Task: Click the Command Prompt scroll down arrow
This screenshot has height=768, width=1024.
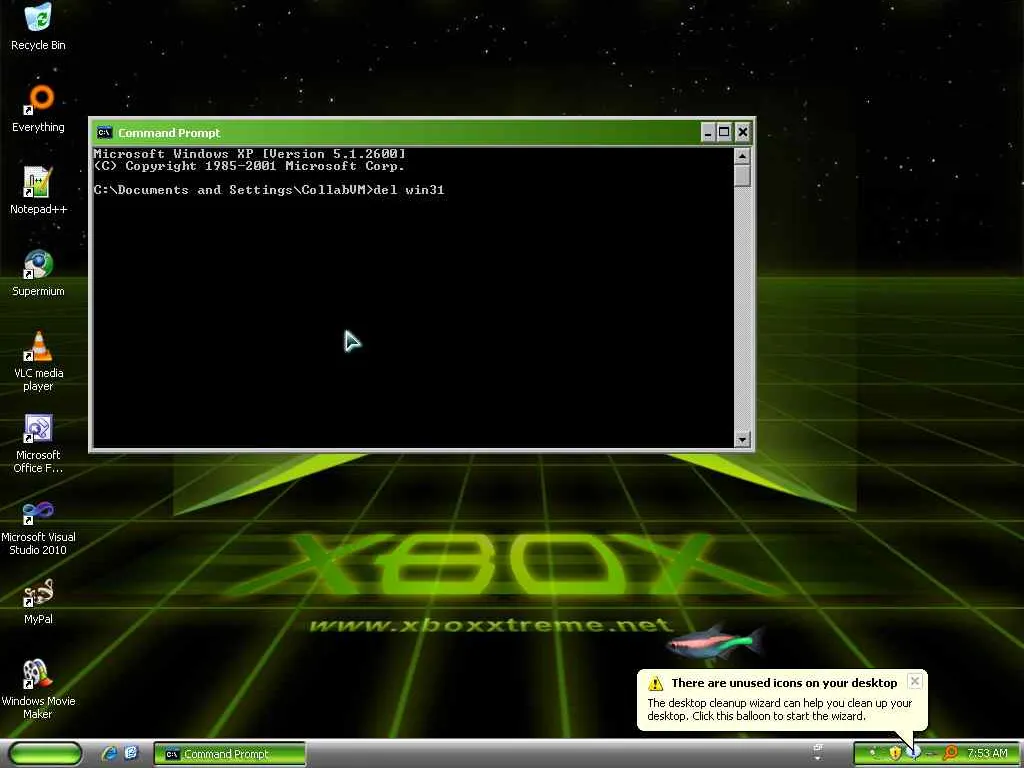Action: pyautogui.click(x=742, y=439)
